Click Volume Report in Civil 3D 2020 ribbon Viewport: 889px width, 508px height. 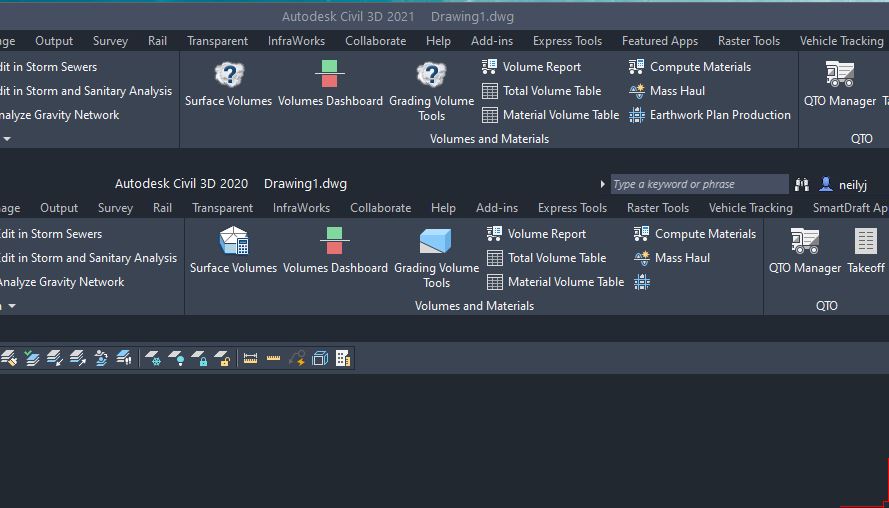pos(536,234)
